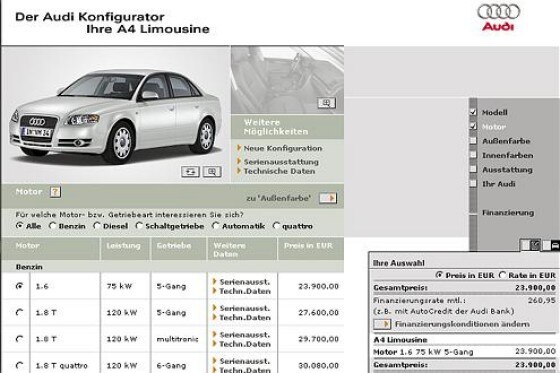Click the multitronic gearbox cell
This screenshot has height=373, width=560.
coord(177,339)
